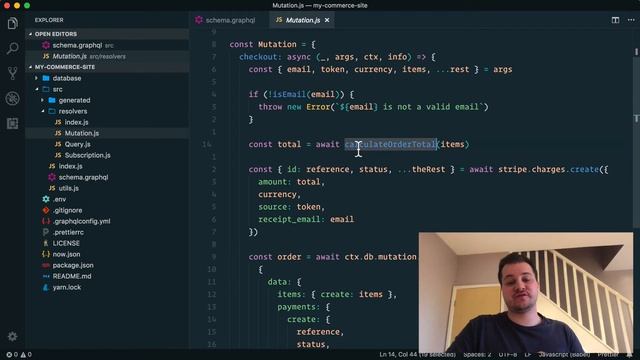Open the LICENSE file
The height and width of the screenshot is (360, 640).
point(66,243)
